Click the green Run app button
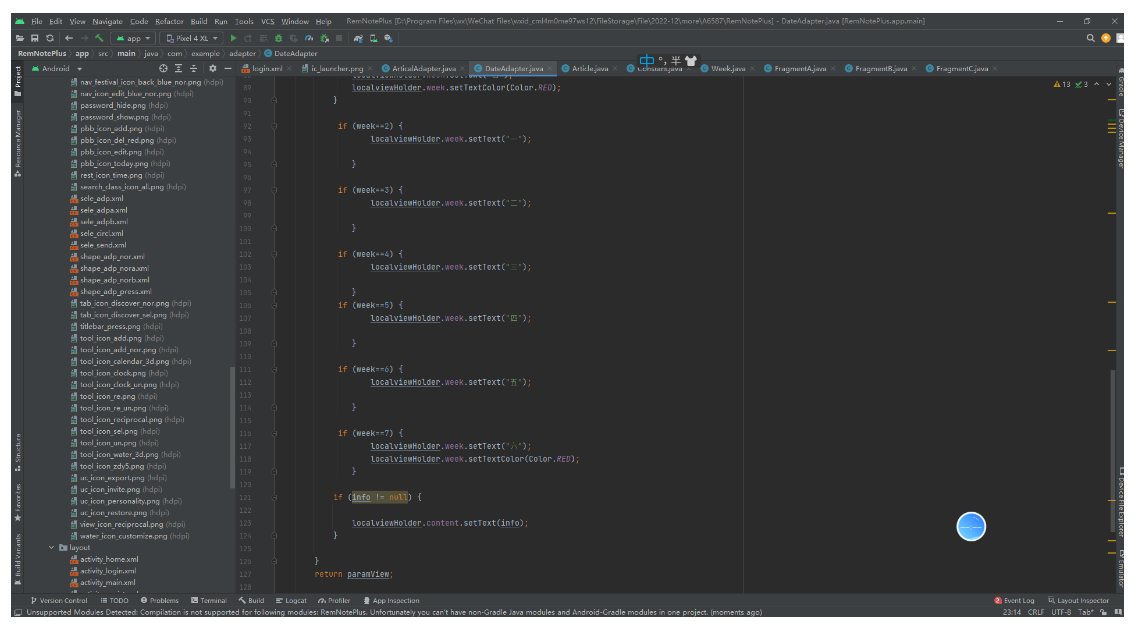The height and width of the screenshot is (629, 1139). pos(234,38)
